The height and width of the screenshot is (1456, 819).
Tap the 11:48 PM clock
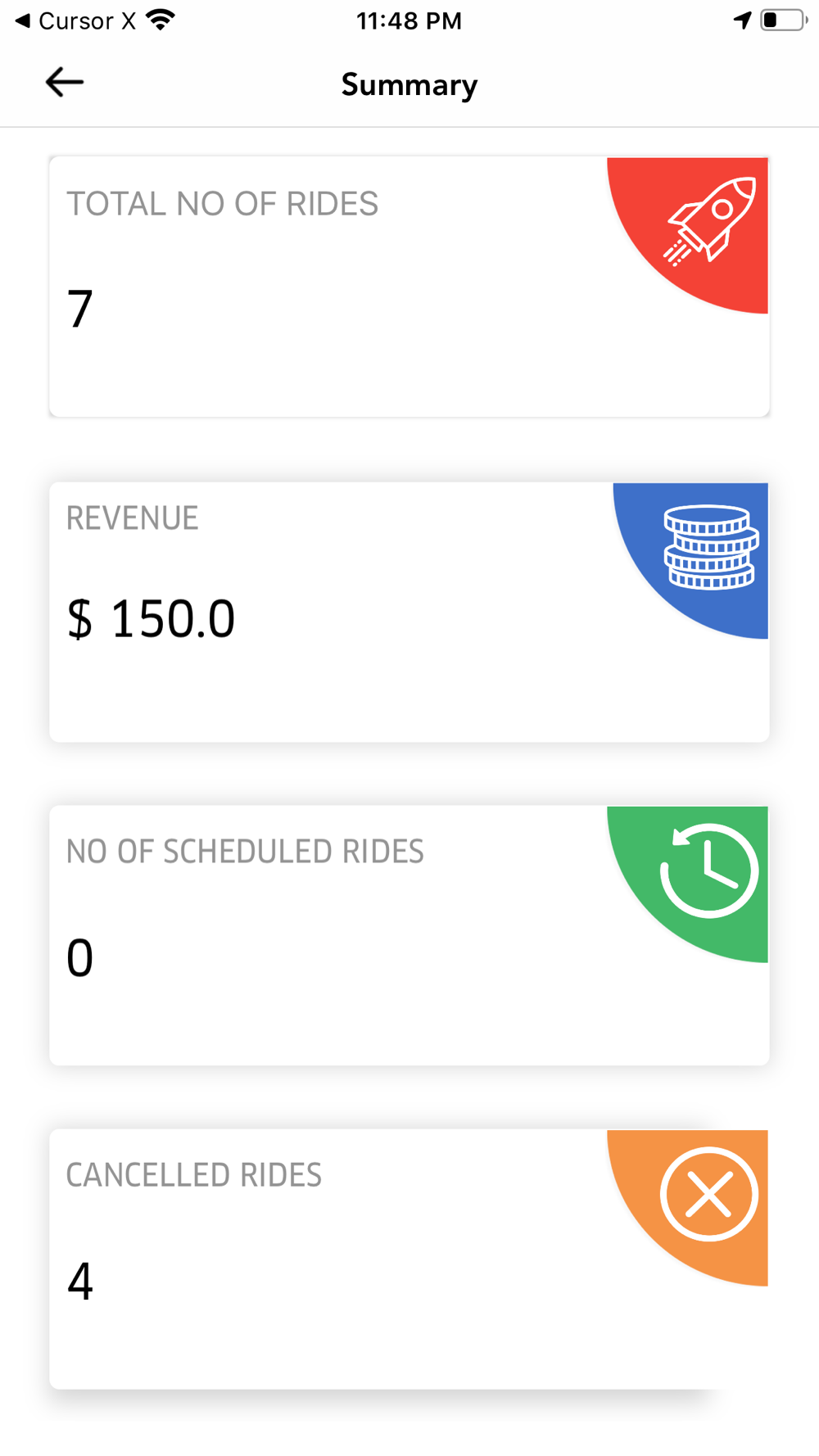coord(409,20)
